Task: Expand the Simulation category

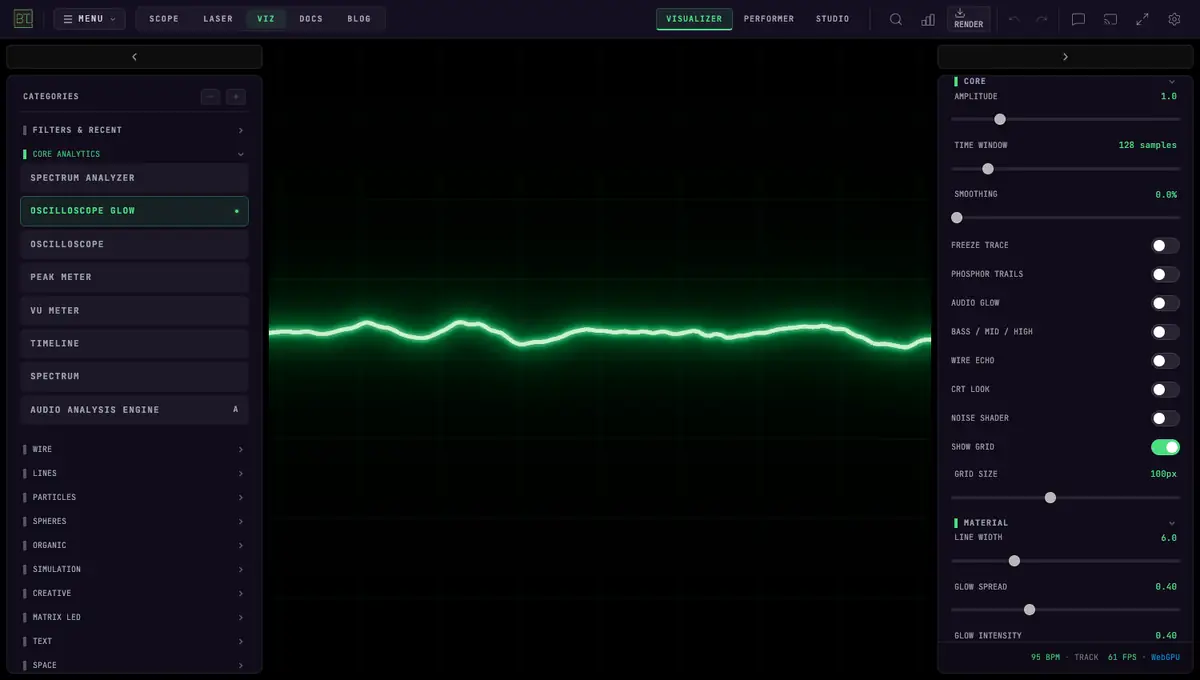Action: tap(134, 570)
